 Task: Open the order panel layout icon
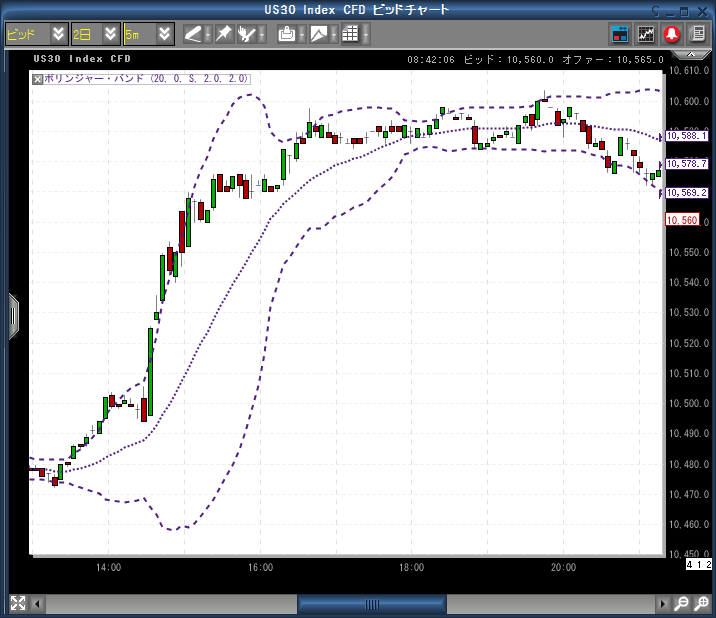pyautogui.click(x=620, y=33)
